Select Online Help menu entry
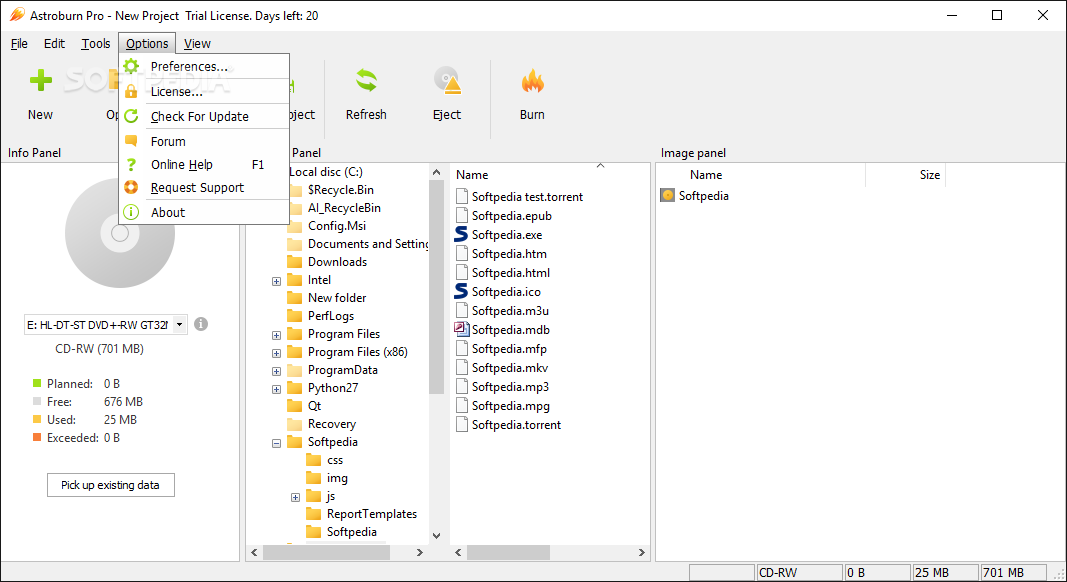 click(204, 164)
